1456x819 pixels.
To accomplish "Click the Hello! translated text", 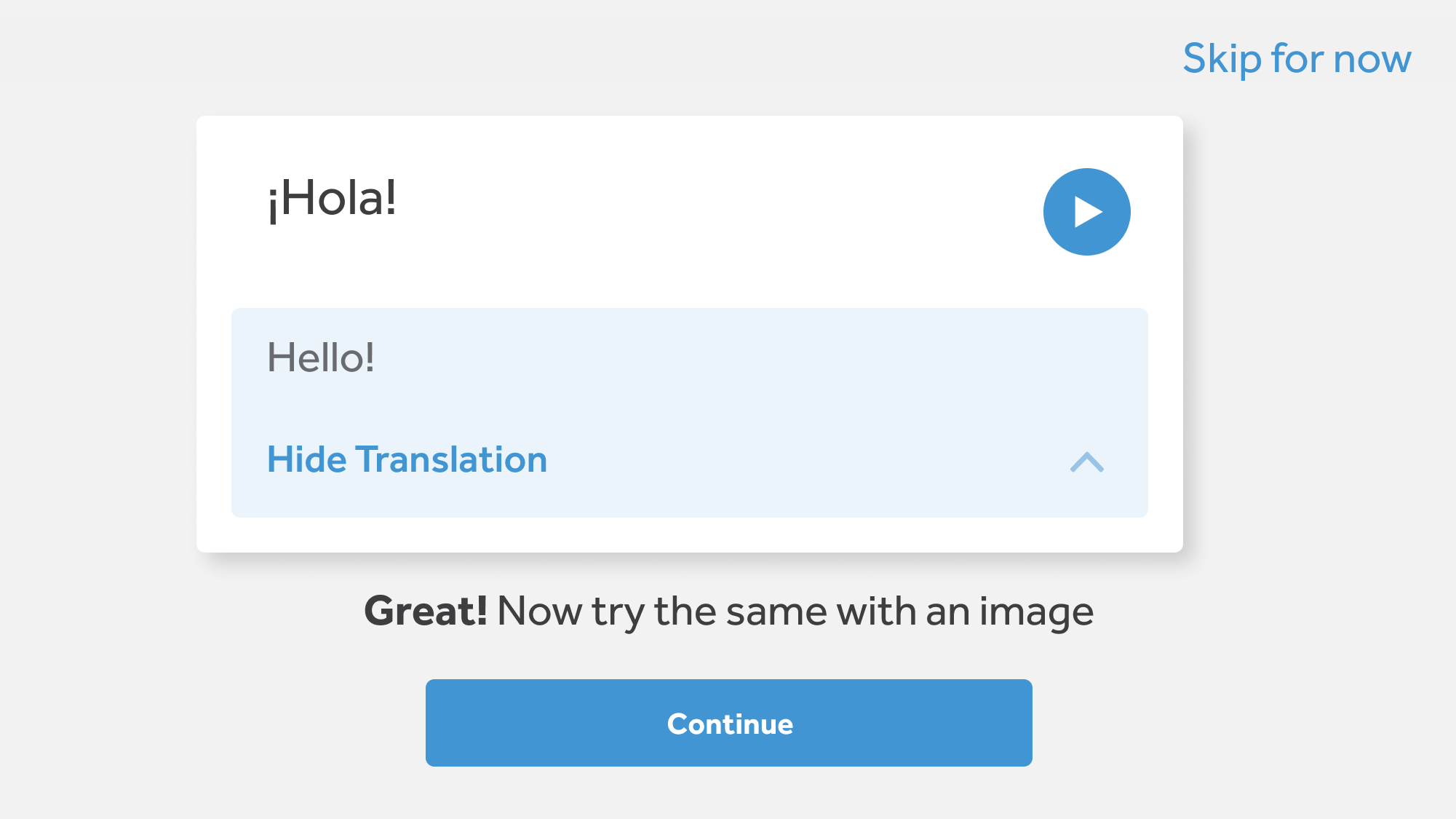I will [x=321, y=357].
